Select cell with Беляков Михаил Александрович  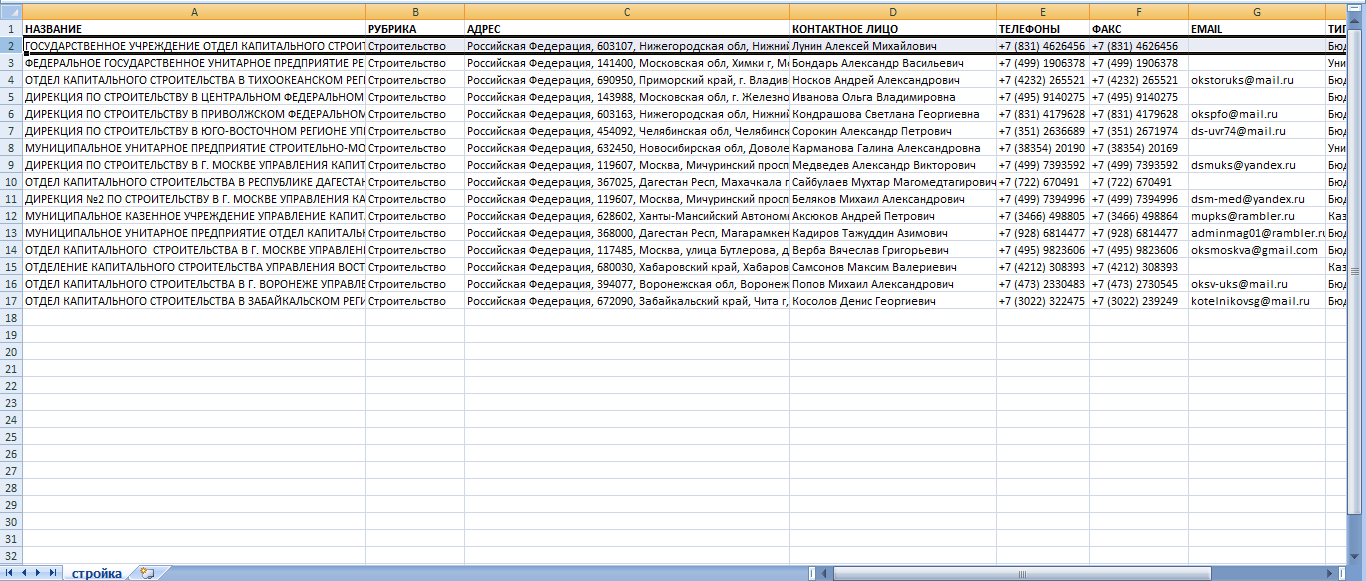(893, 199)
